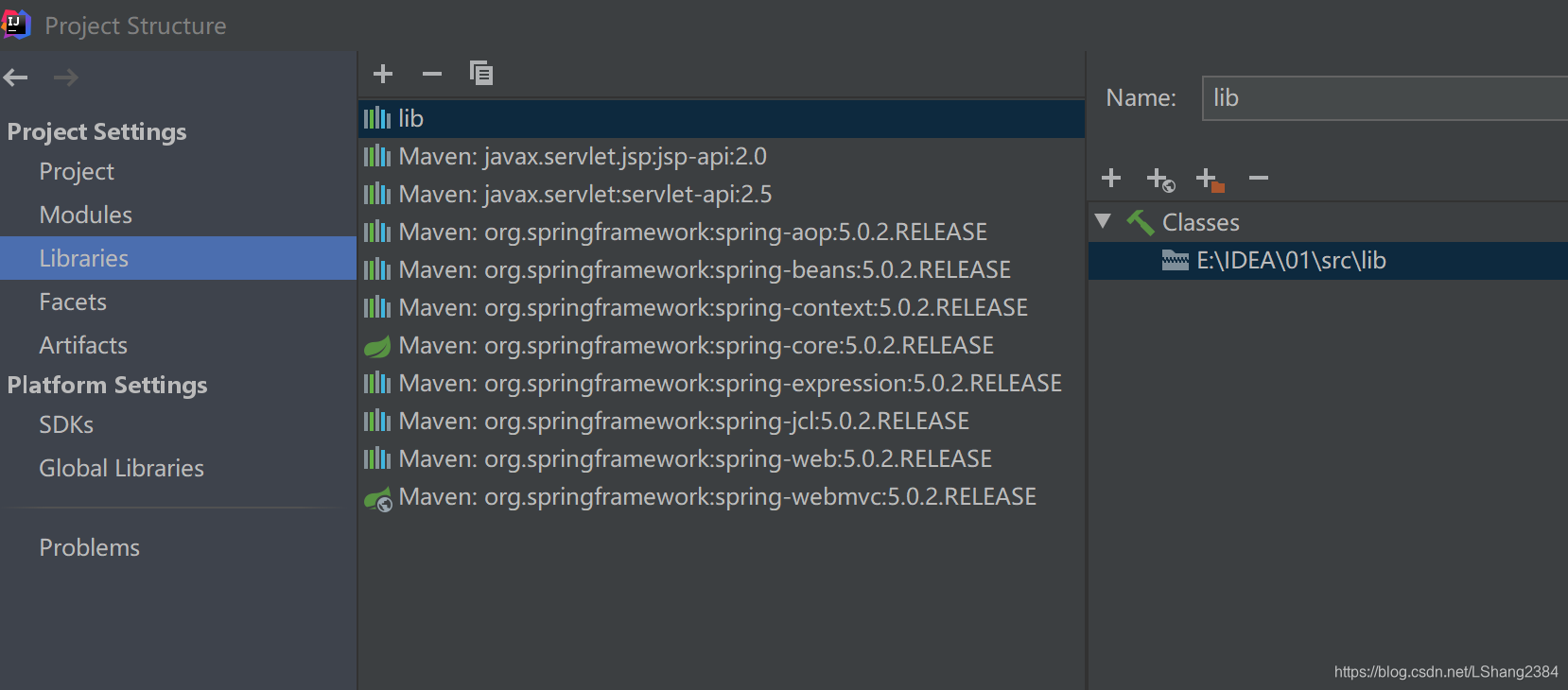Select the lib library entry
The height and width of the screenshot is (690, 1568).
[x=722, y=118]
